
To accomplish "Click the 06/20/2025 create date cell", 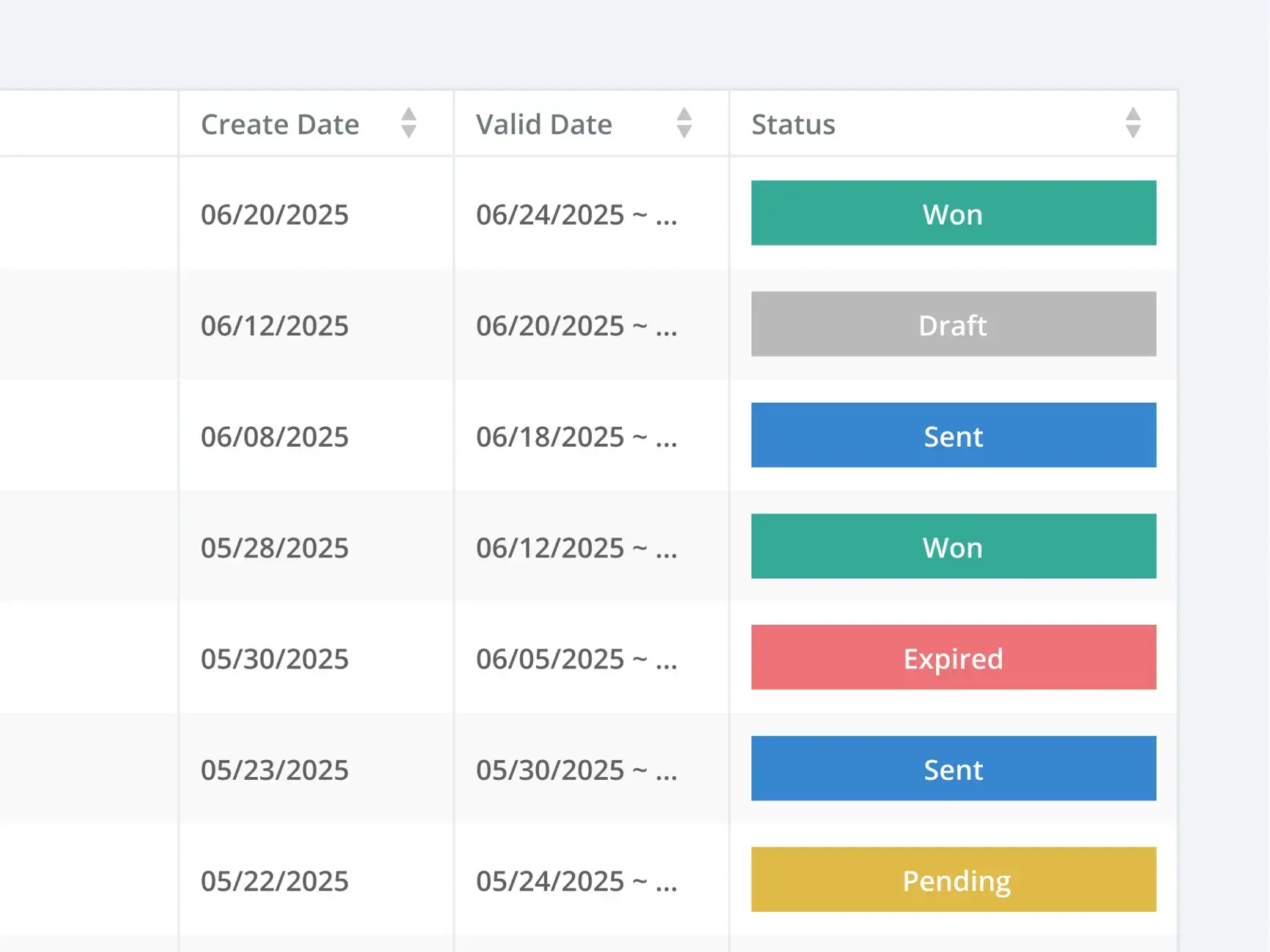I will point(275,215).
